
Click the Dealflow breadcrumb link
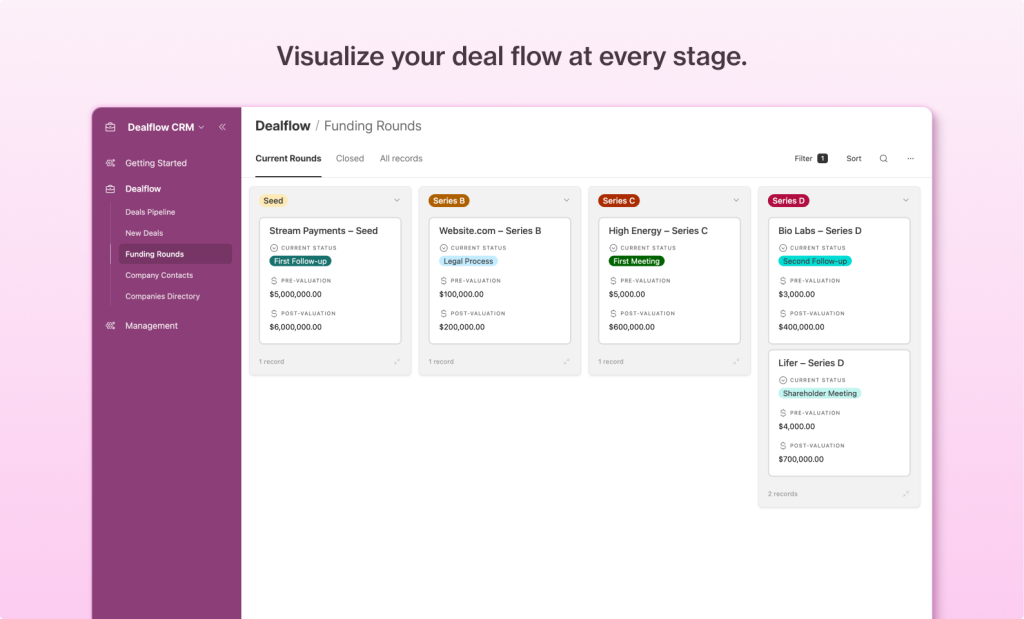(283, 126)
